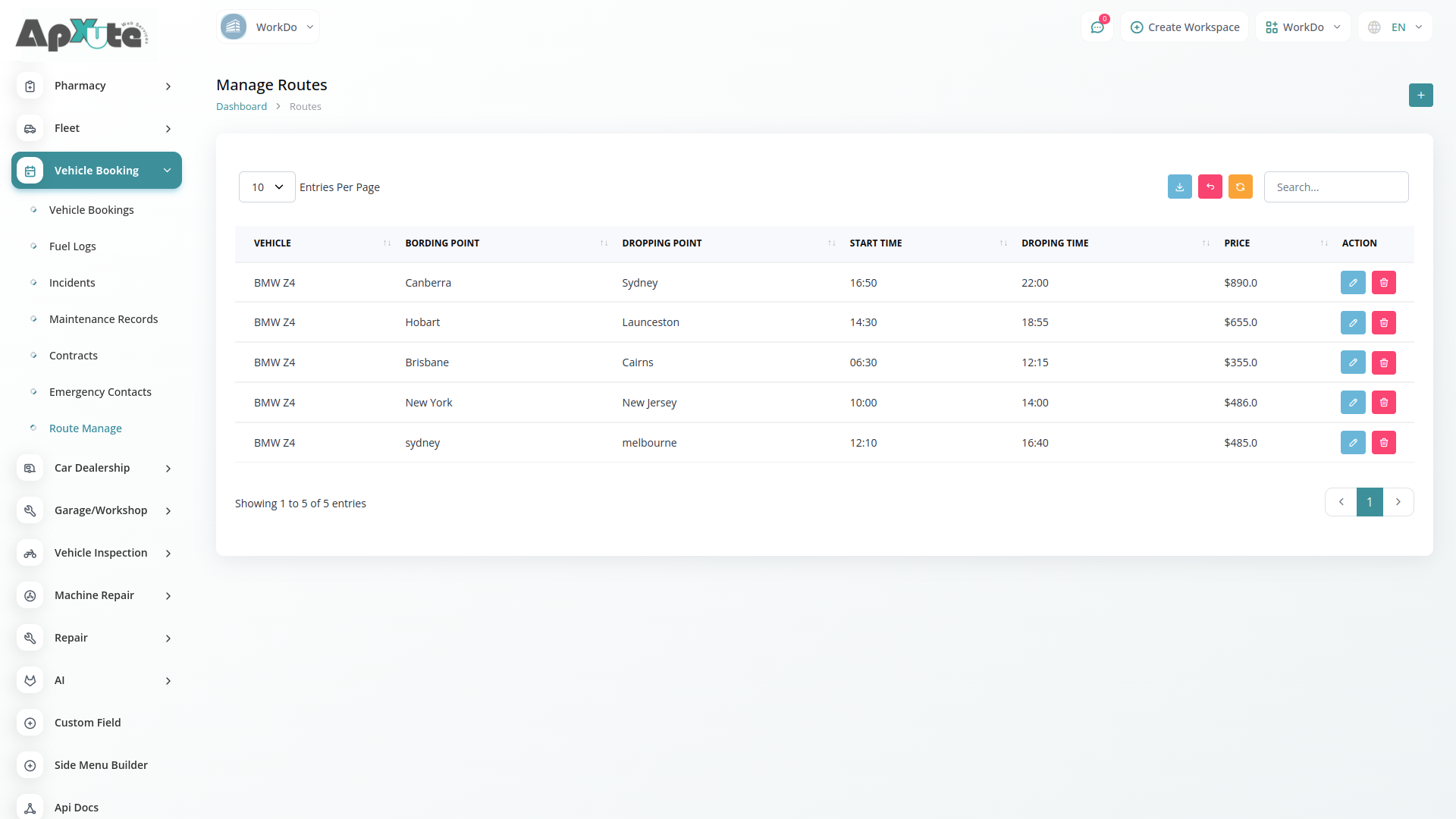This screenshot has height=819, width=1456.
Task: Delete the sydney to melbourne route
Action: [x=1383, y=443]
